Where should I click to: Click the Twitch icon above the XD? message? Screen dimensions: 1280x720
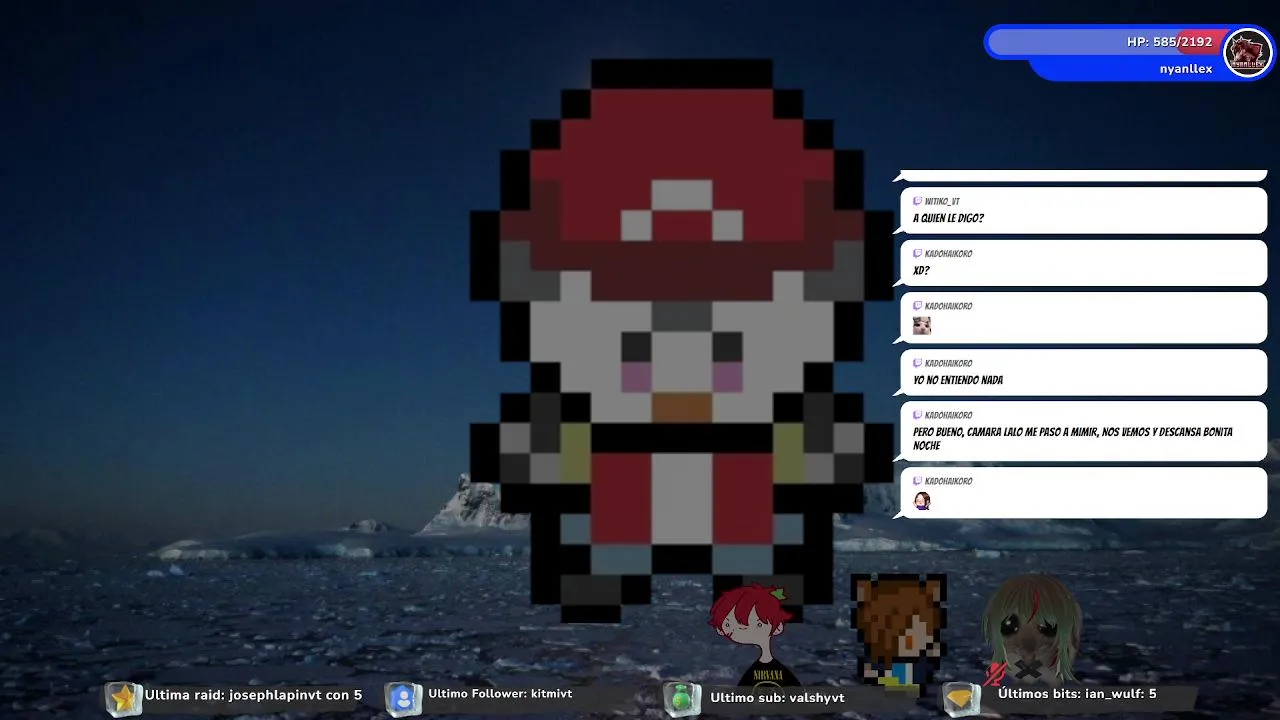click(917, 254)
